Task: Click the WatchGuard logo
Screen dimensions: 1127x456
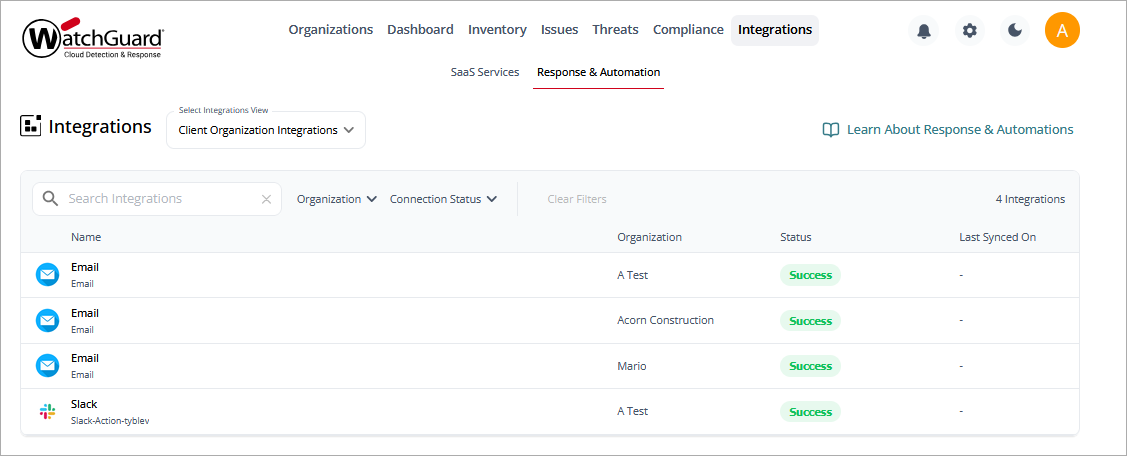Action: pyautogui.click(x=93, y=39)
